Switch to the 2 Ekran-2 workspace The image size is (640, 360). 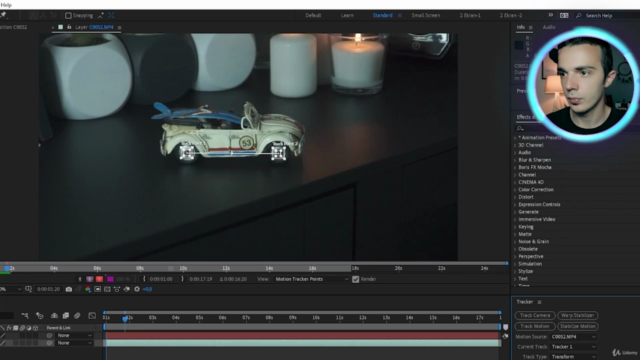click(511, 16)
